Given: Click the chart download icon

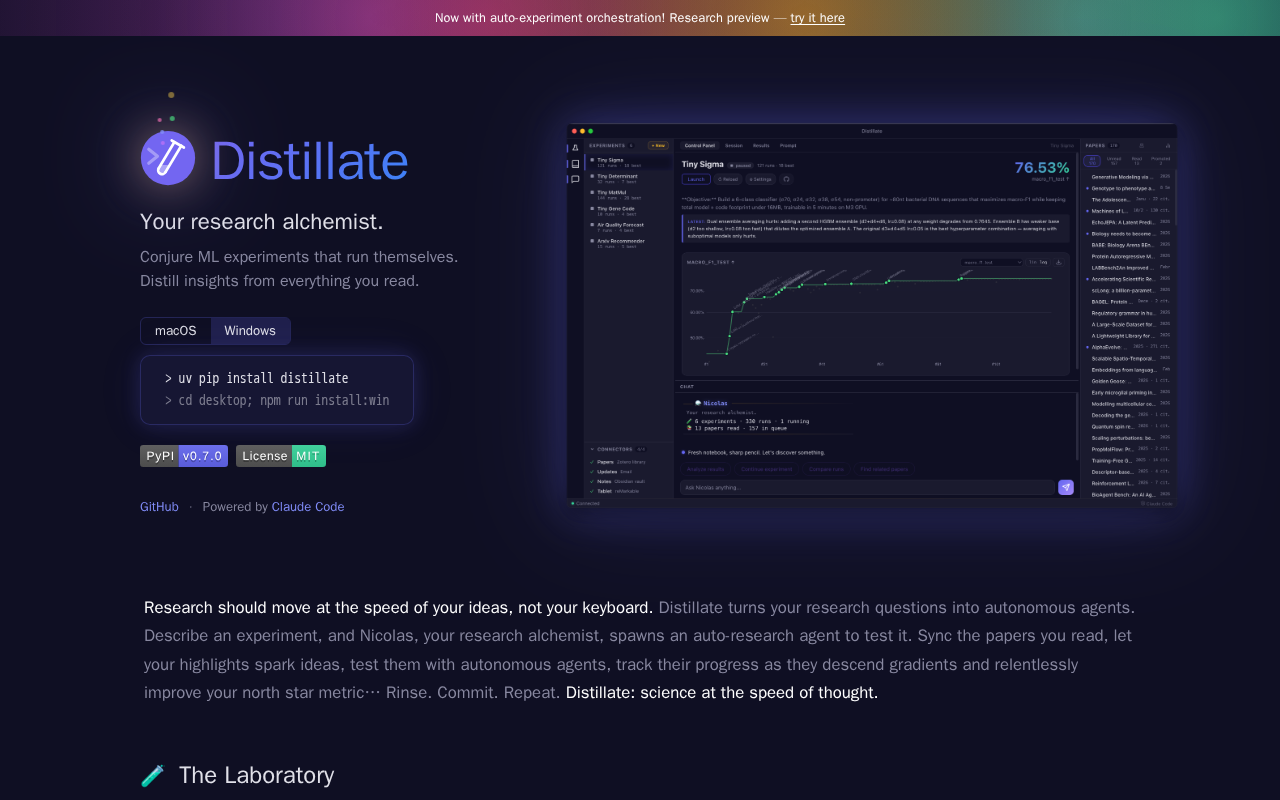Looking at the screenshot, I should (x=1059, y=262).
